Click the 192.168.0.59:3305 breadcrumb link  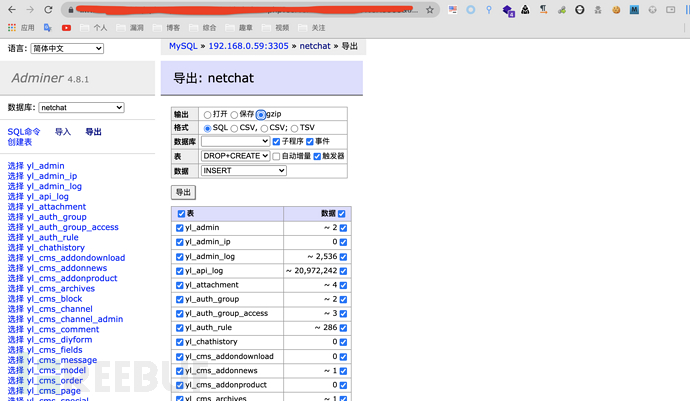249,46
